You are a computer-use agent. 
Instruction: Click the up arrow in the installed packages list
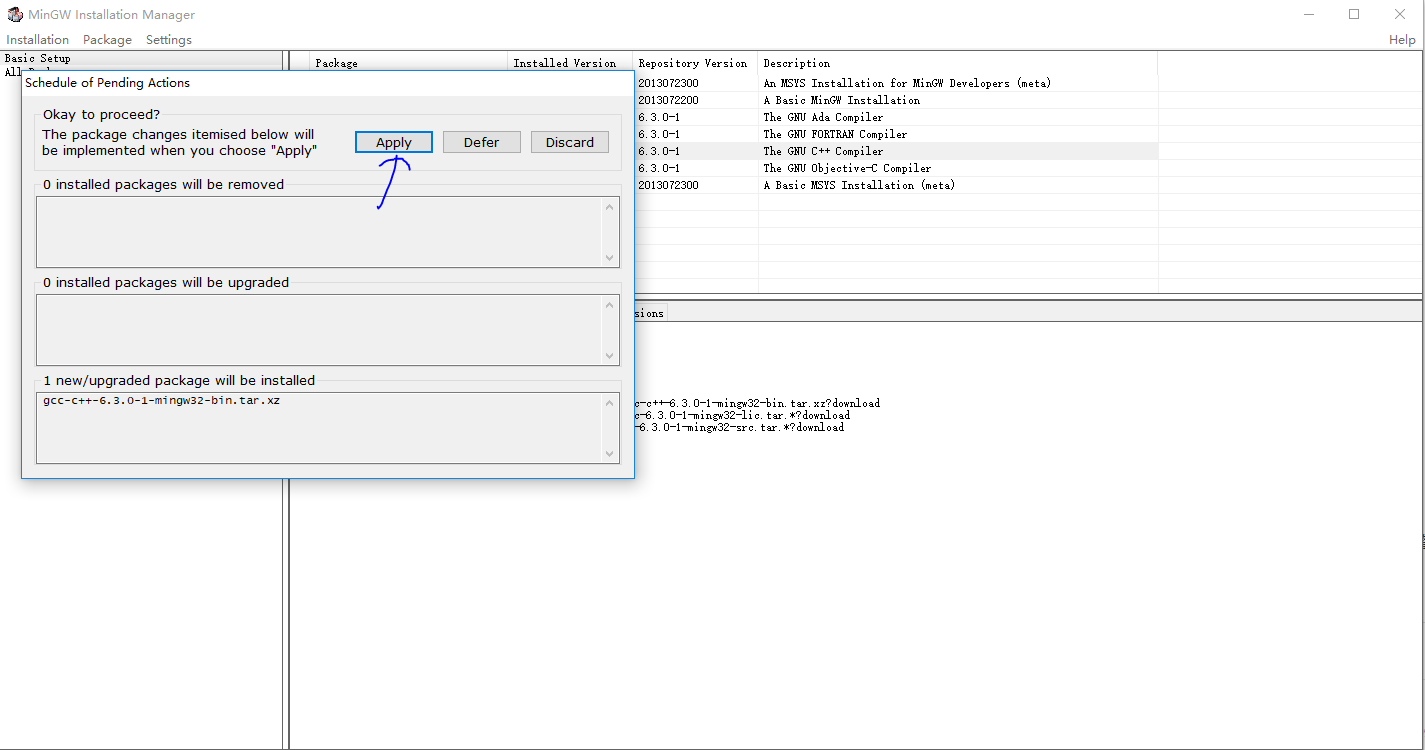610,403
